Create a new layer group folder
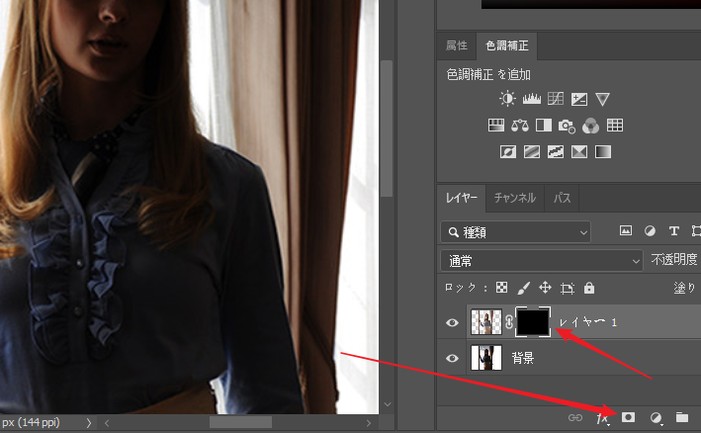This screenshot has width=701, height=433. 682,417
